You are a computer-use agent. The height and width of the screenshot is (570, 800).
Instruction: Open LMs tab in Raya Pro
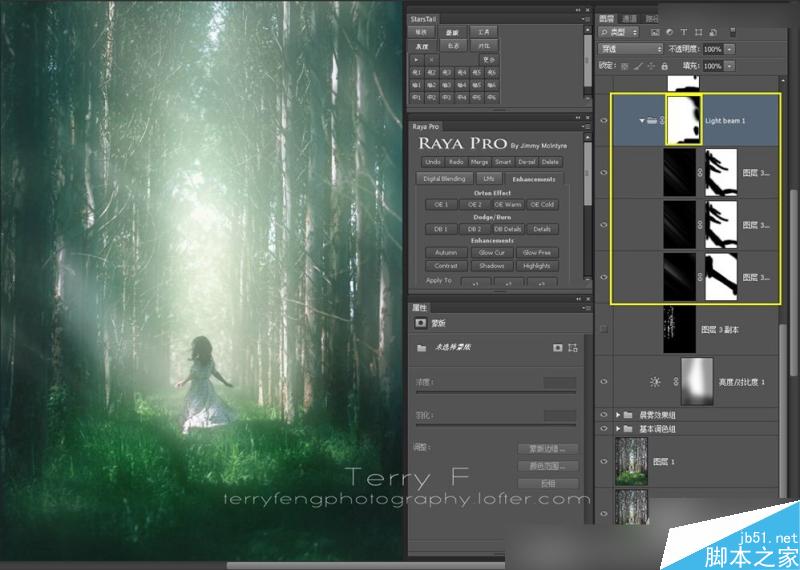489,179
